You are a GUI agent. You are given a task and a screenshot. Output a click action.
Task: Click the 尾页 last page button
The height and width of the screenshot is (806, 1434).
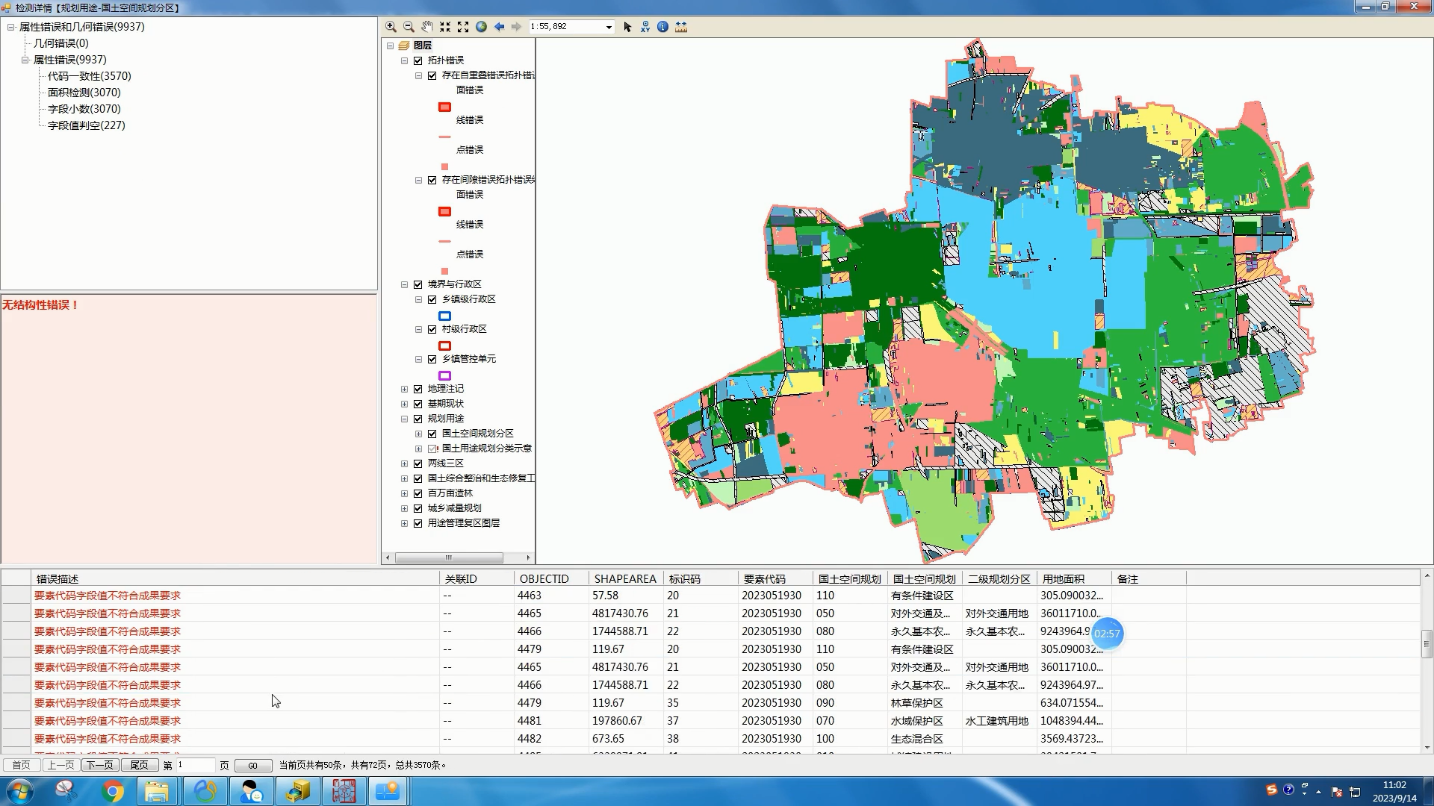(139, 765)
